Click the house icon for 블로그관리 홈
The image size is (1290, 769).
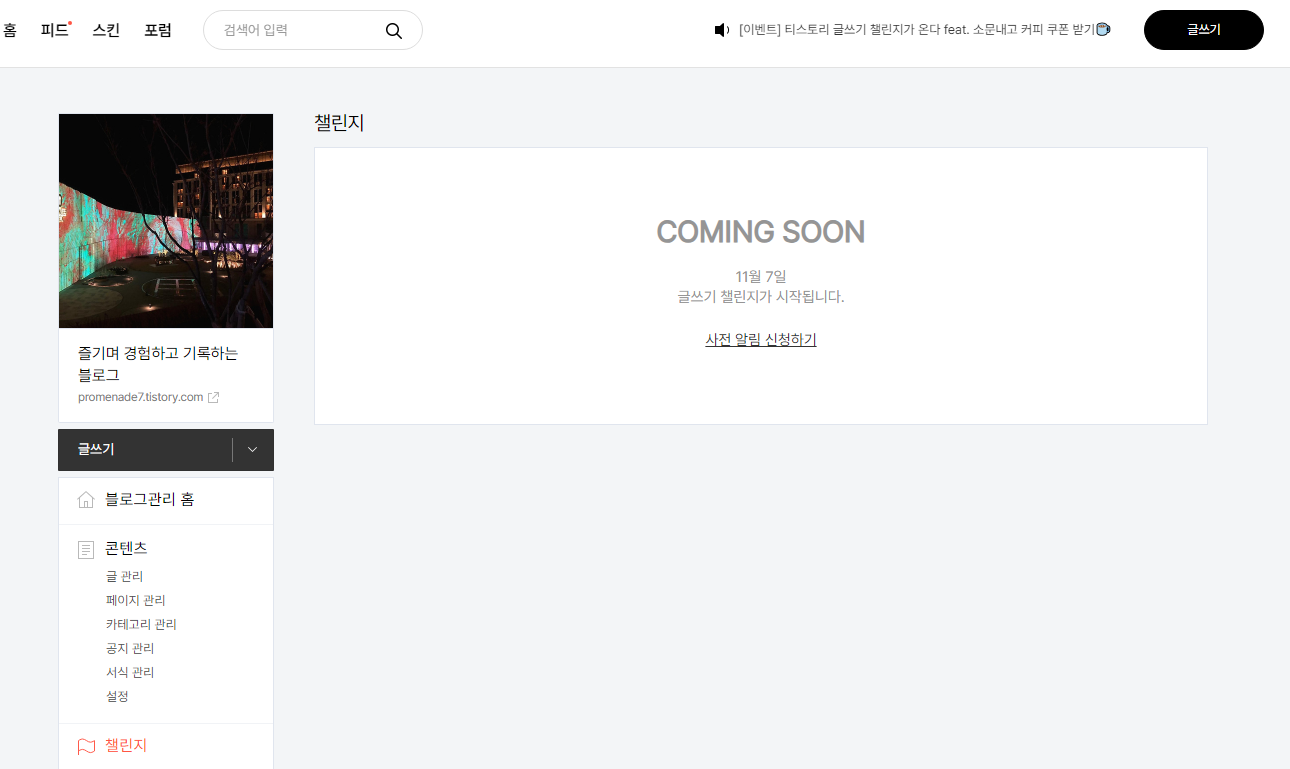(x=86, y=500)
